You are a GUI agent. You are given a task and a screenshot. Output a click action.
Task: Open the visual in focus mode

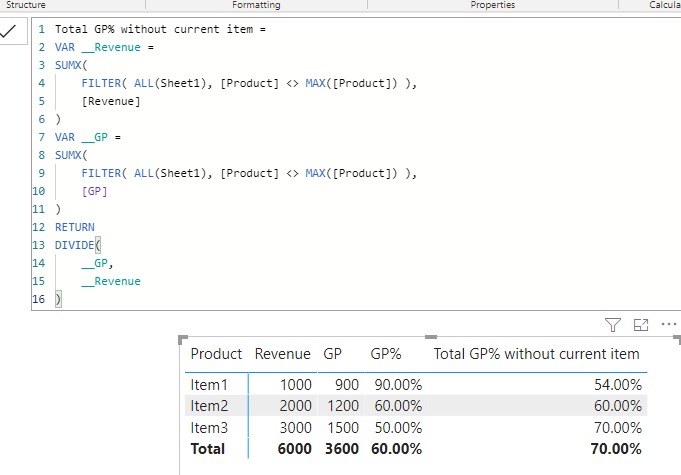(x=641, y=325)
